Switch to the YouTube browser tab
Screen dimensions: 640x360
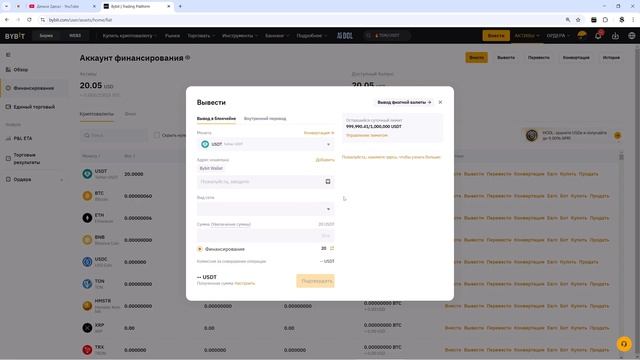click(x=60, y=7)
